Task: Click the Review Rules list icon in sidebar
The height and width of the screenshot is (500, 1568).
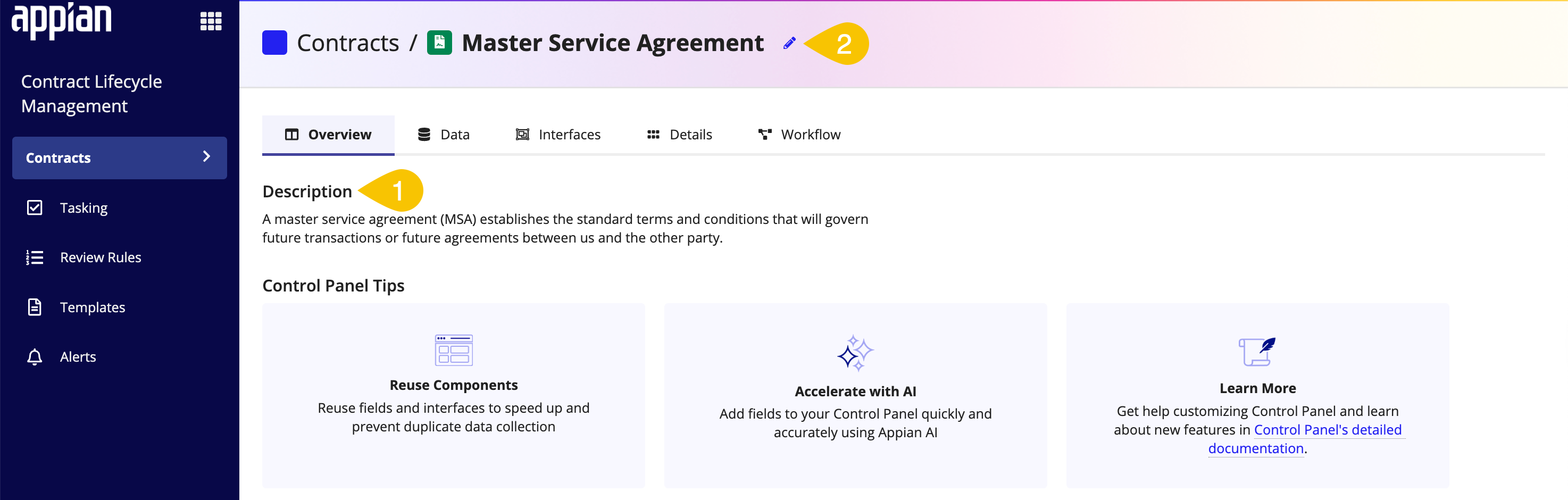Action: point(35,257)
